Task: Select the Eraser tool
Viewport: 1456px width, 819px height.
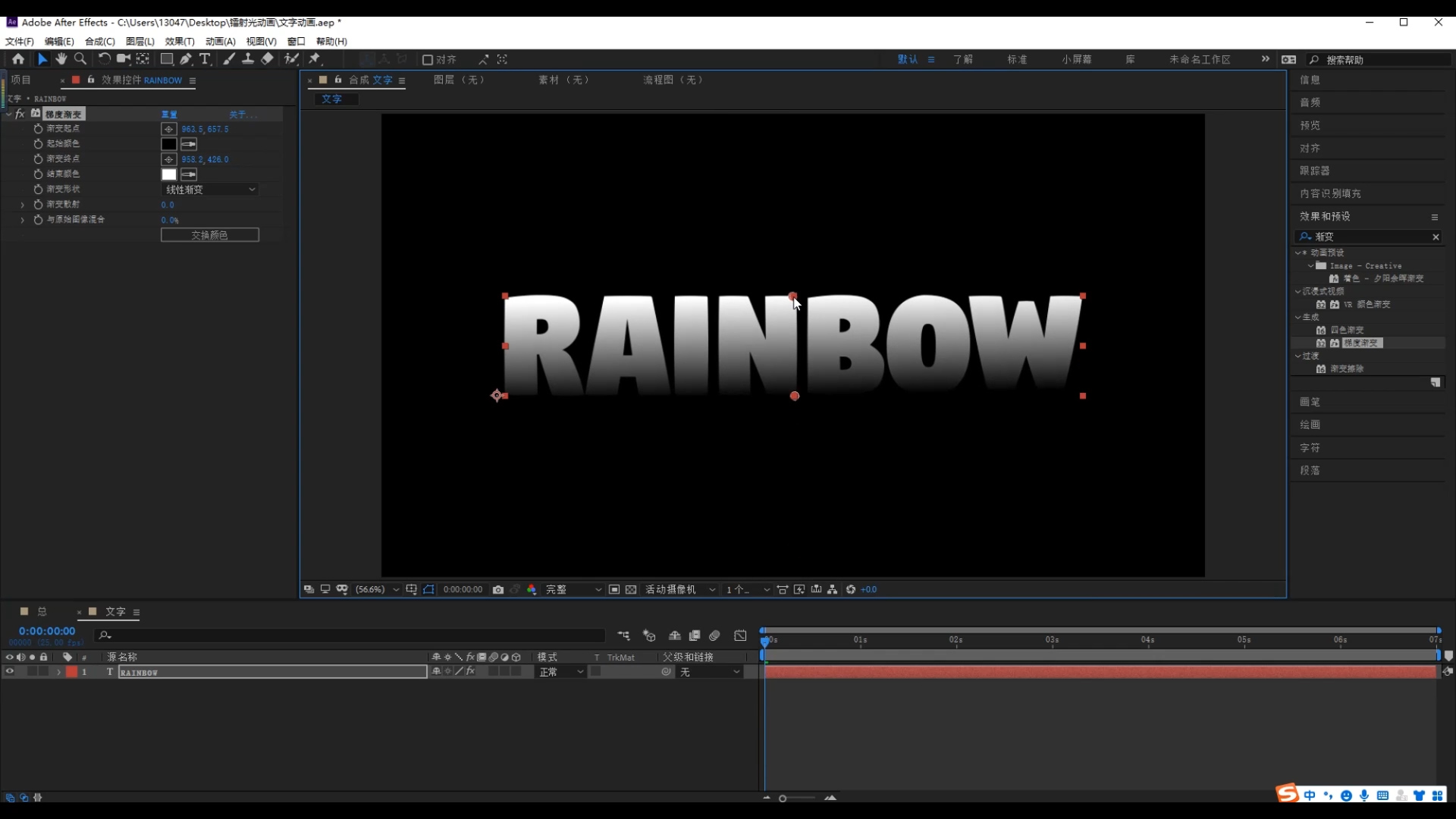Action: [267, 59]
